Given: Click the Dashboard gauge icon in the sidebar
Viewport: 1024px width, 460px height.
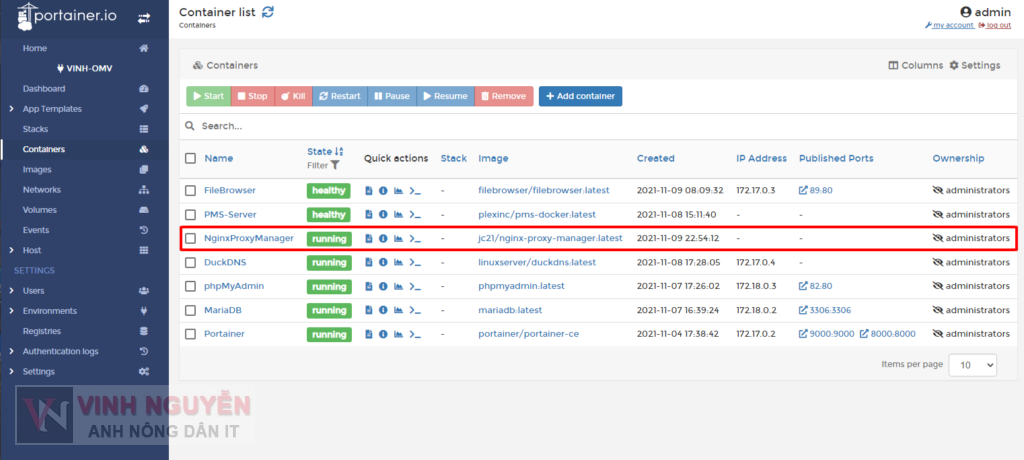Looking at the screenshot, I should (x=144, y=89).
